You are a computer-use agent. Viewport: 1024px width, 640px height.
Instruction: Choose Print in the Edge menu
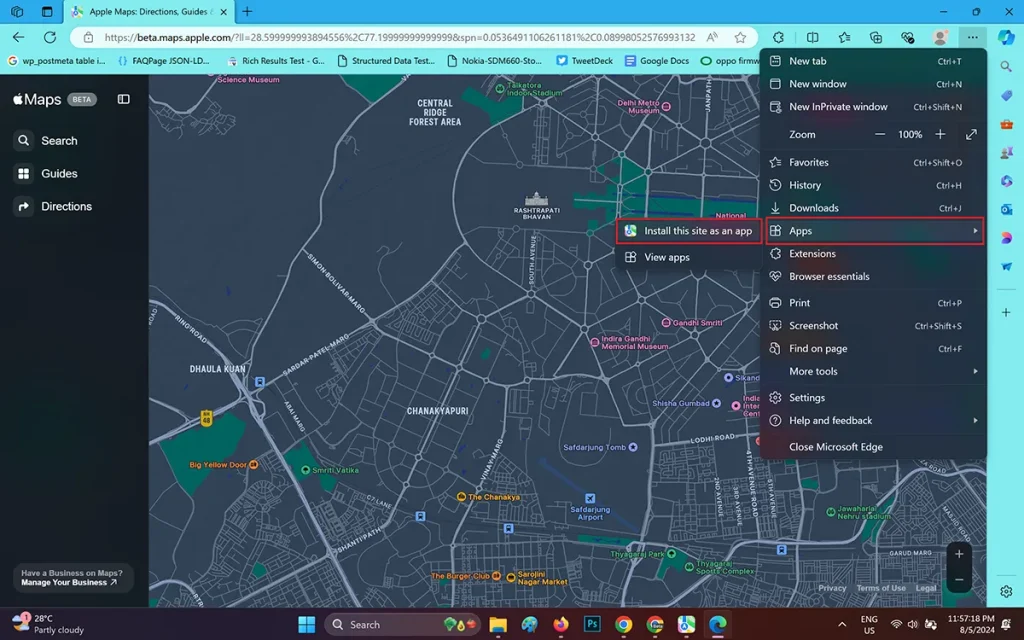pyautogui.click(x=875, y=302)
